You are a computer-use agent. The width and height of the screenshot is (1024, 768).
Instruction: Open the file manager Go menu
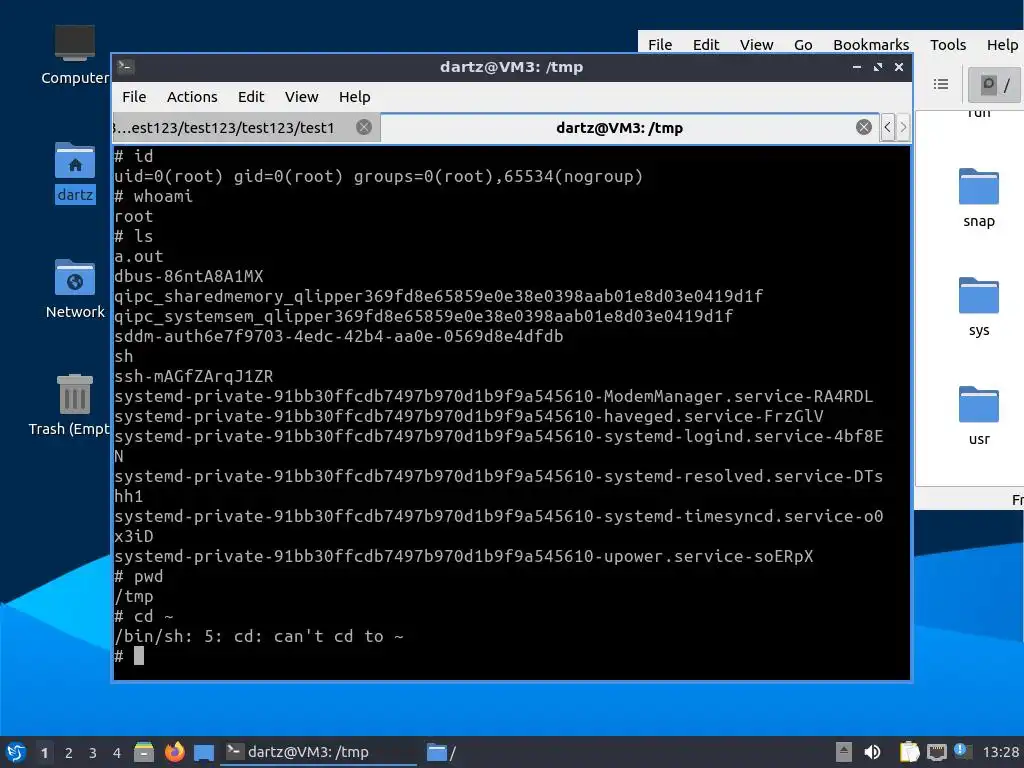[803, 44]
